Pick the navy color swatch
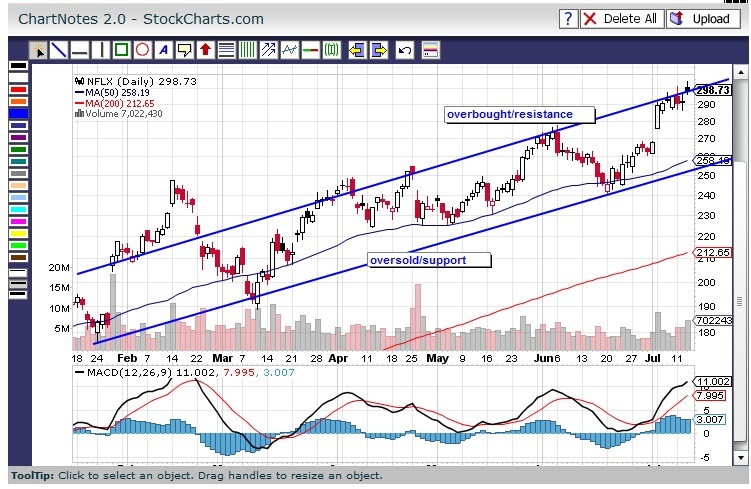 click(19, 125)
